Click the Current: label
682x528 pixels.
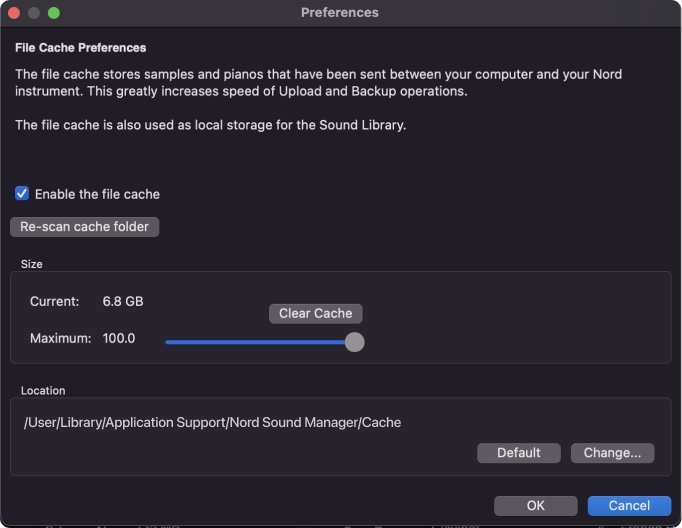tap(55, 301)
